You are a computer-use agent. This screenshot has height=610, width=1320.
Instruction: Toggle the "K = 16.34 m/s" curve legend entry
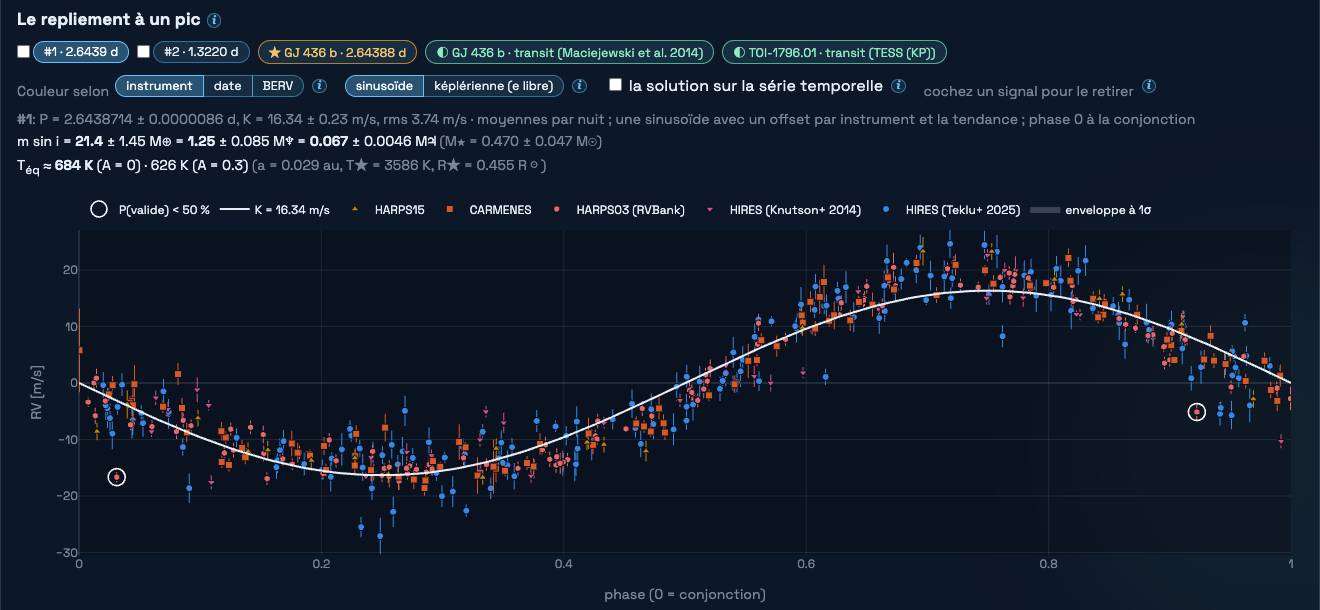pos(275,210)
